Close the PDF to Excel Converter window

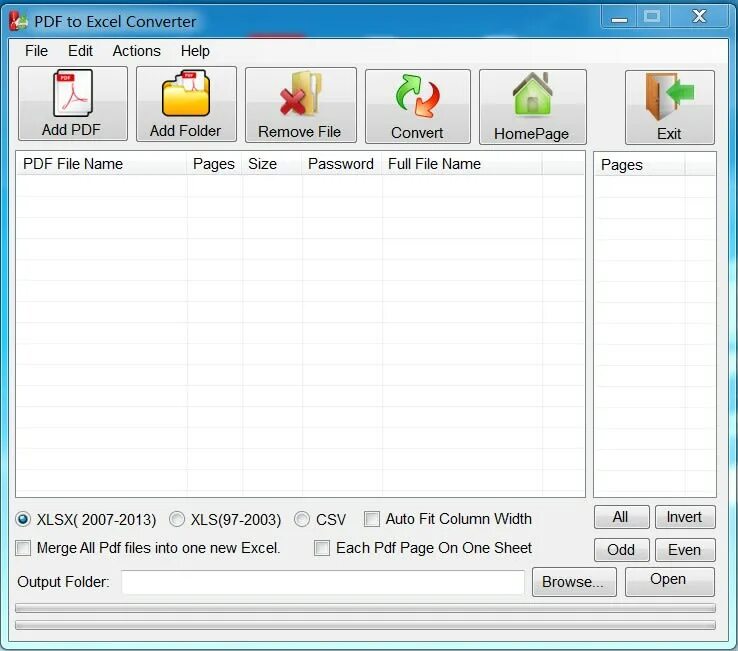tap(699, 17)
